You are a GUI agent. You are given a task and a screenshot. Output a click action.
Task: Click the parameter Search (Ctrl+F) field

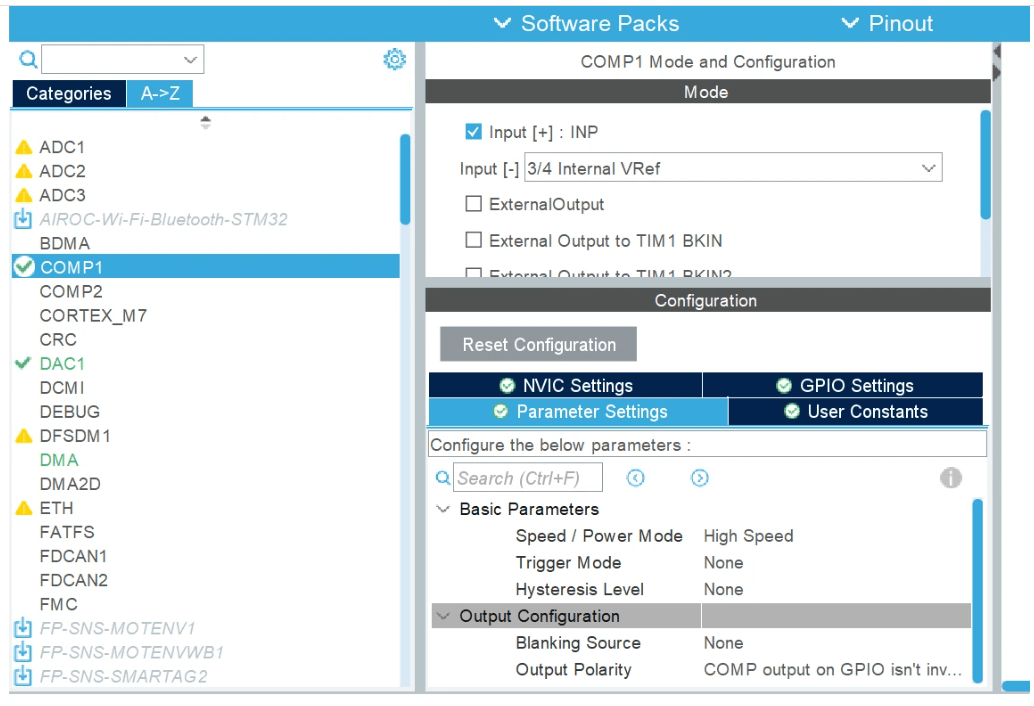tap(529, 478)
